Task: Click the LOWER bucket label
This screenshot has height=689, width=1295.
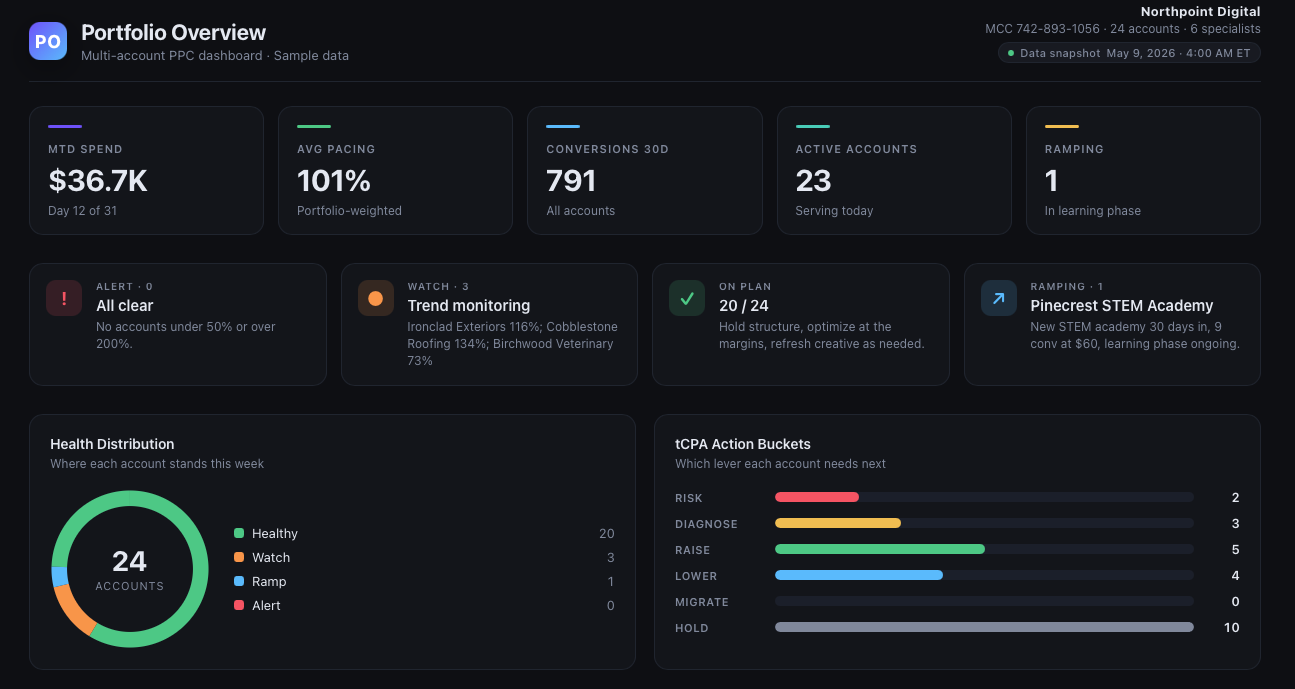Action: point(696,576)
